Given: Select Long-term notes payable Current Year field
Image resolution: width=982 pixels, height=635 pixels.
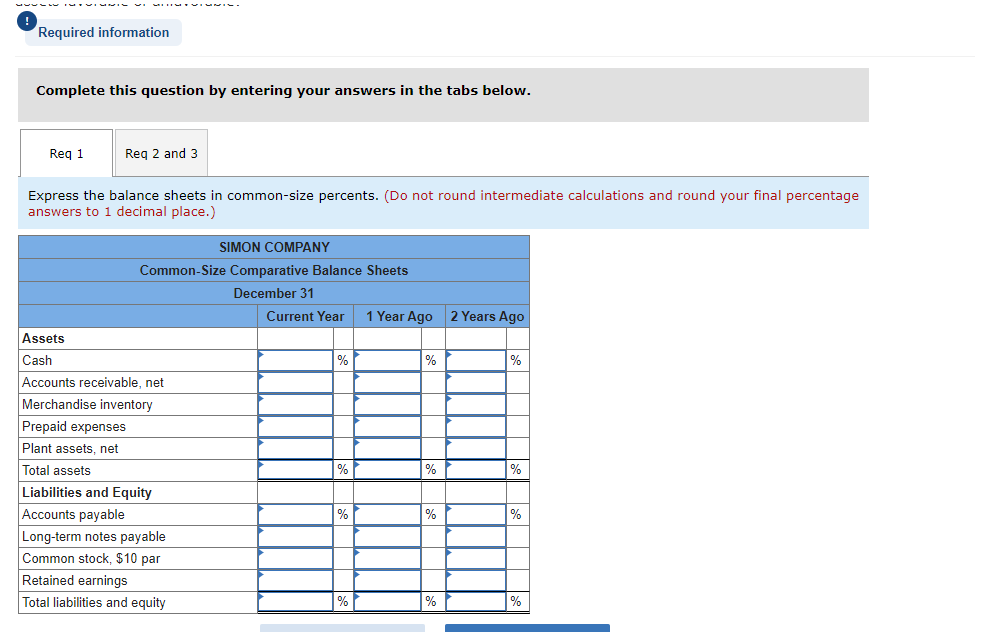Looking at the screenshot, I should (296, 537).
